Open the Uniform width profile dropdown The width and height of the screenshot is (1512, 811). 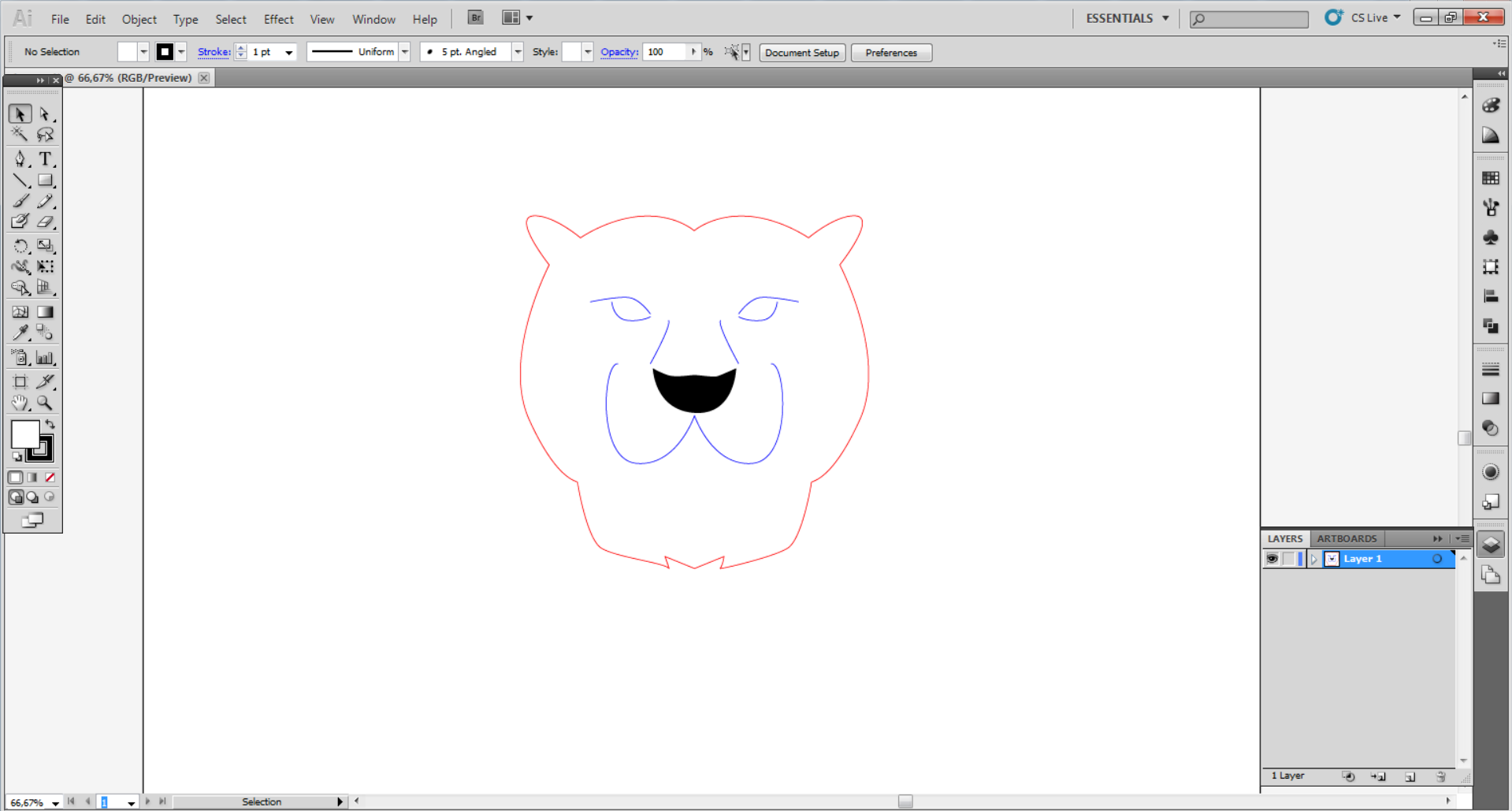(x=405, y=52)
